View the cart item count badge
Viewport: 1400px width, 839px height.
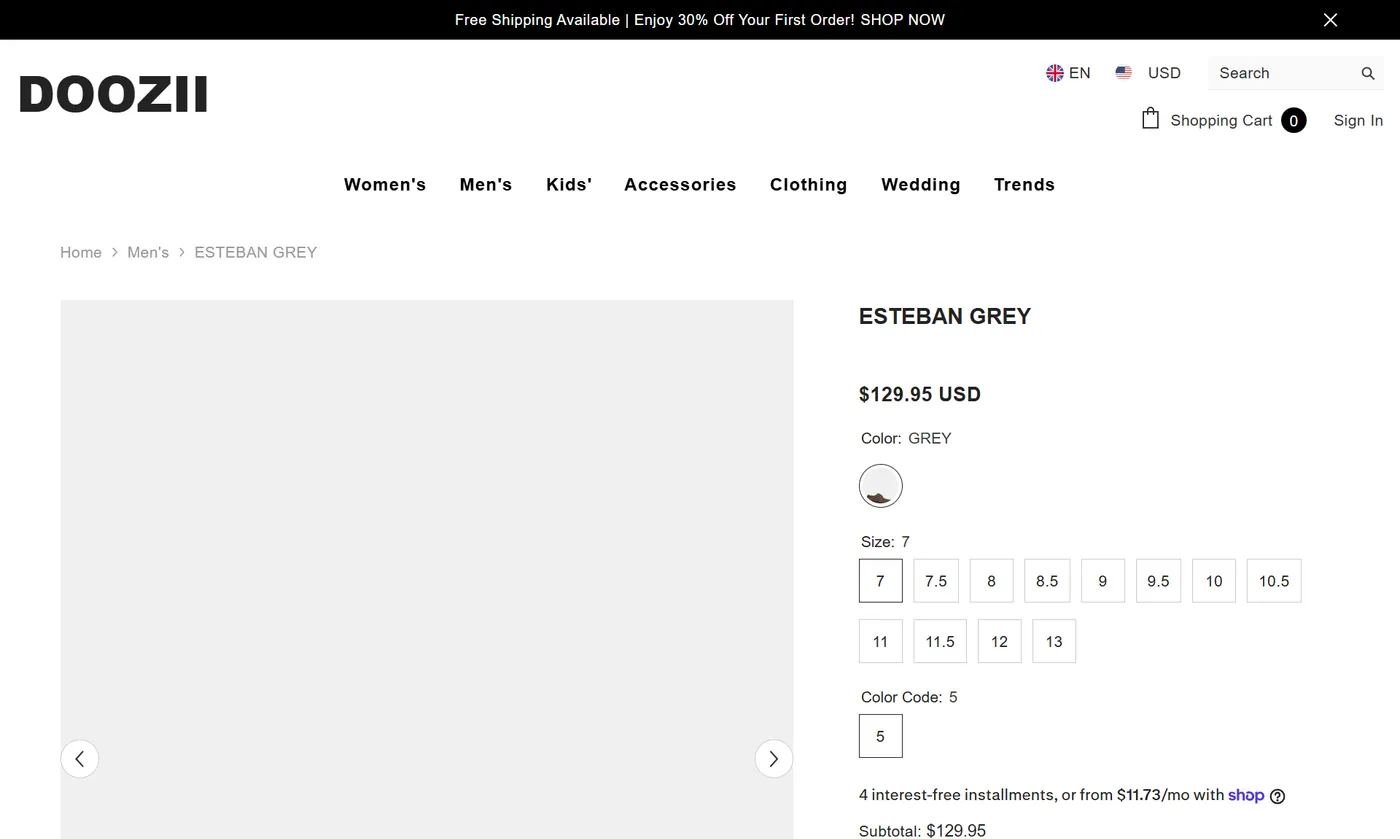point(1293,120)
